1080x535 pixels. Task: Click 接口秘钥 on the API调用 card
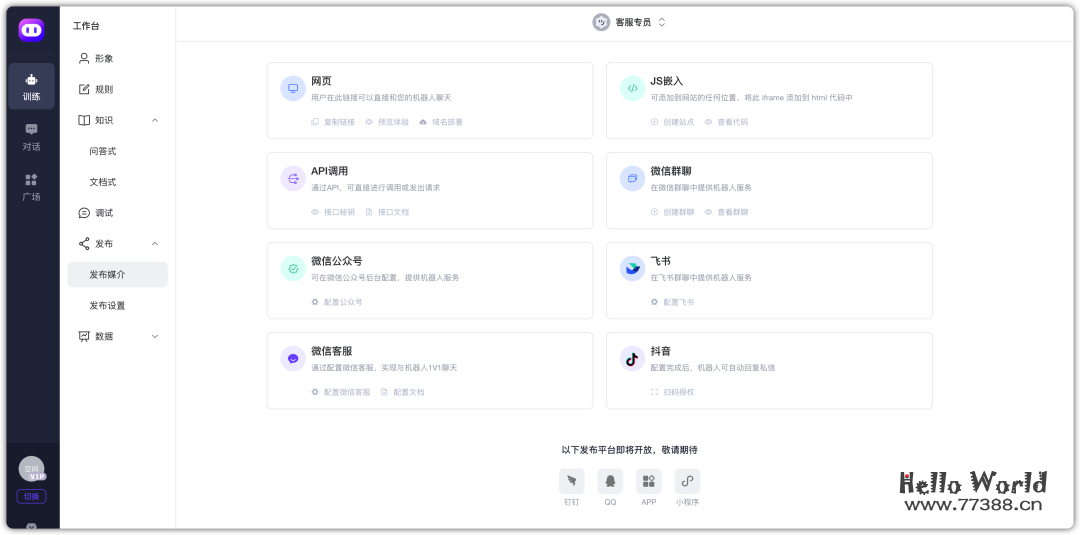click(x=333, y=212)
